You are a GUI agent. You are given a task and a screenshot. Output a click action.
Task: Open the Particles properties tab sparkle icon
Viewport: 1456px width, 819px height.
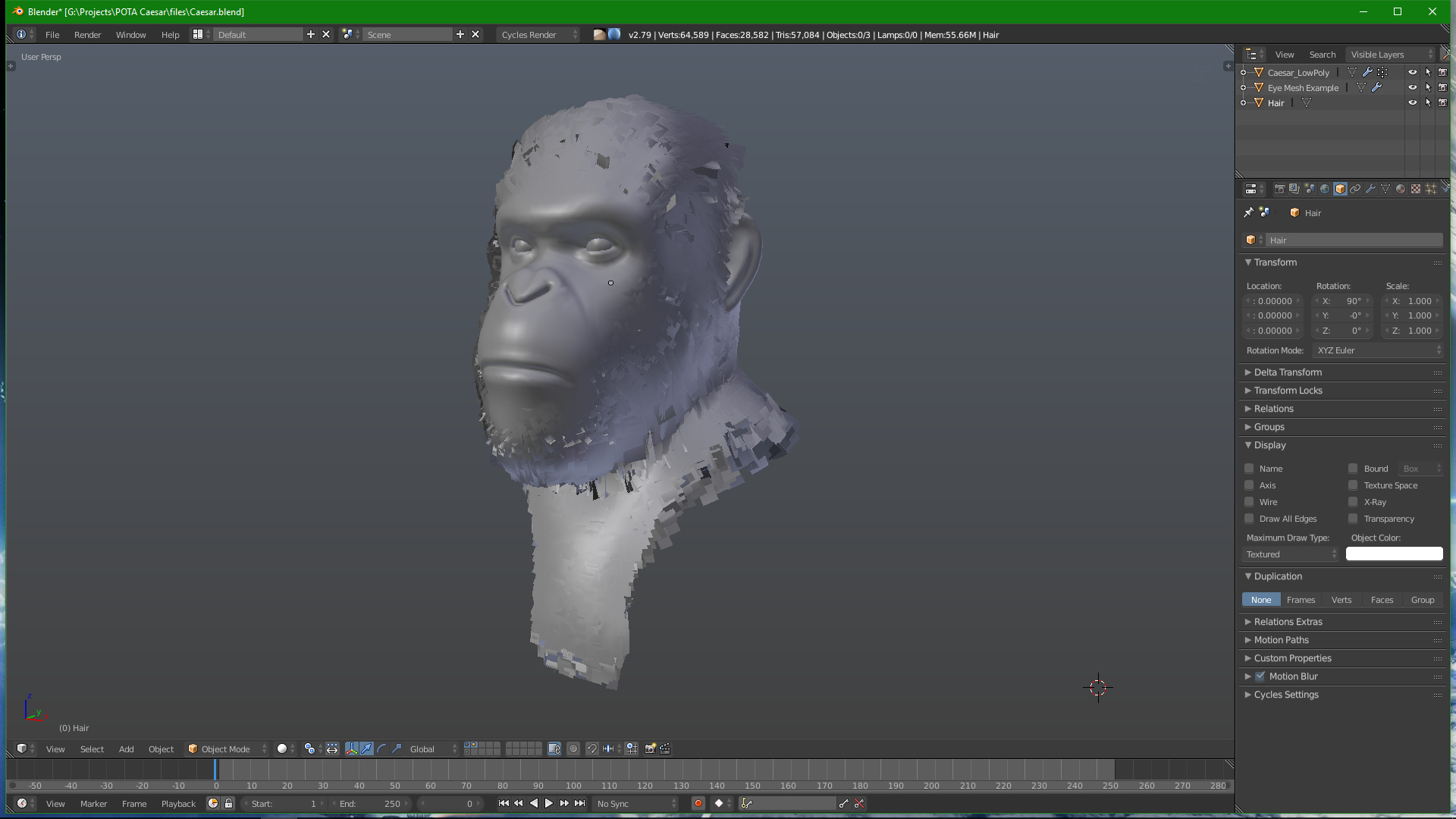point(1431,189)
